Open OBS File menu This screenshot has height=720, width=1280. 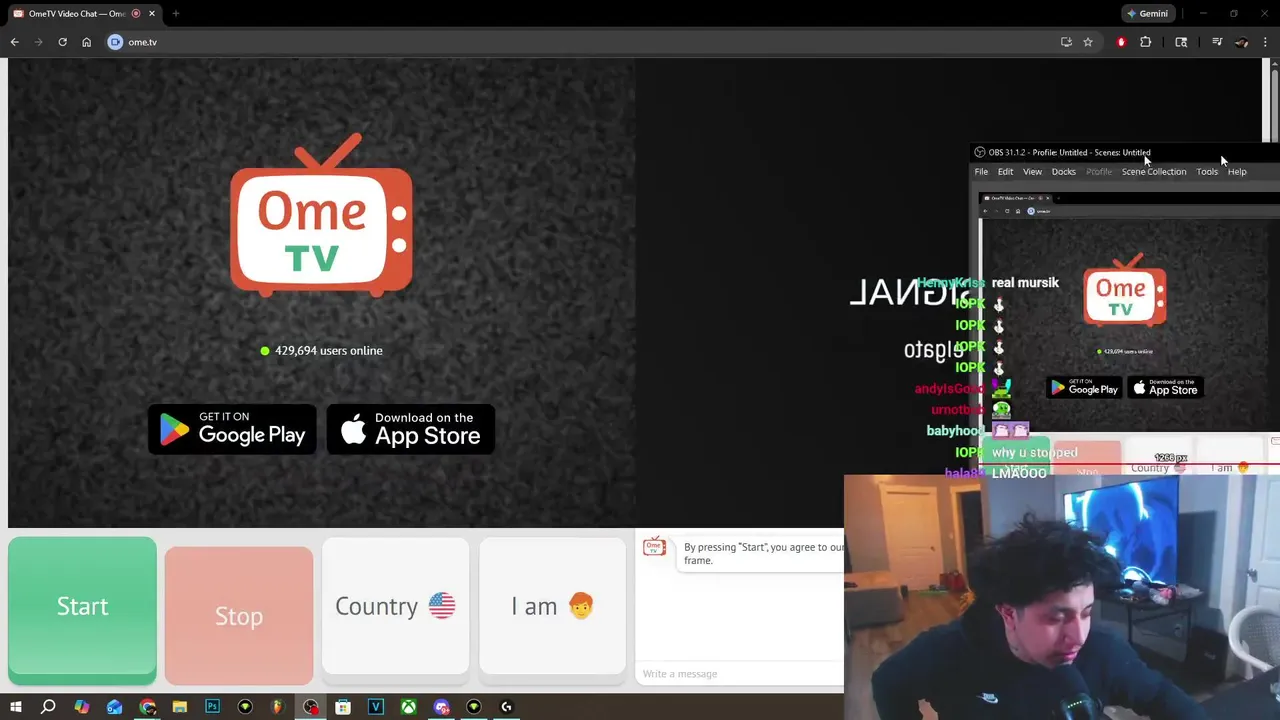point(981,172)
